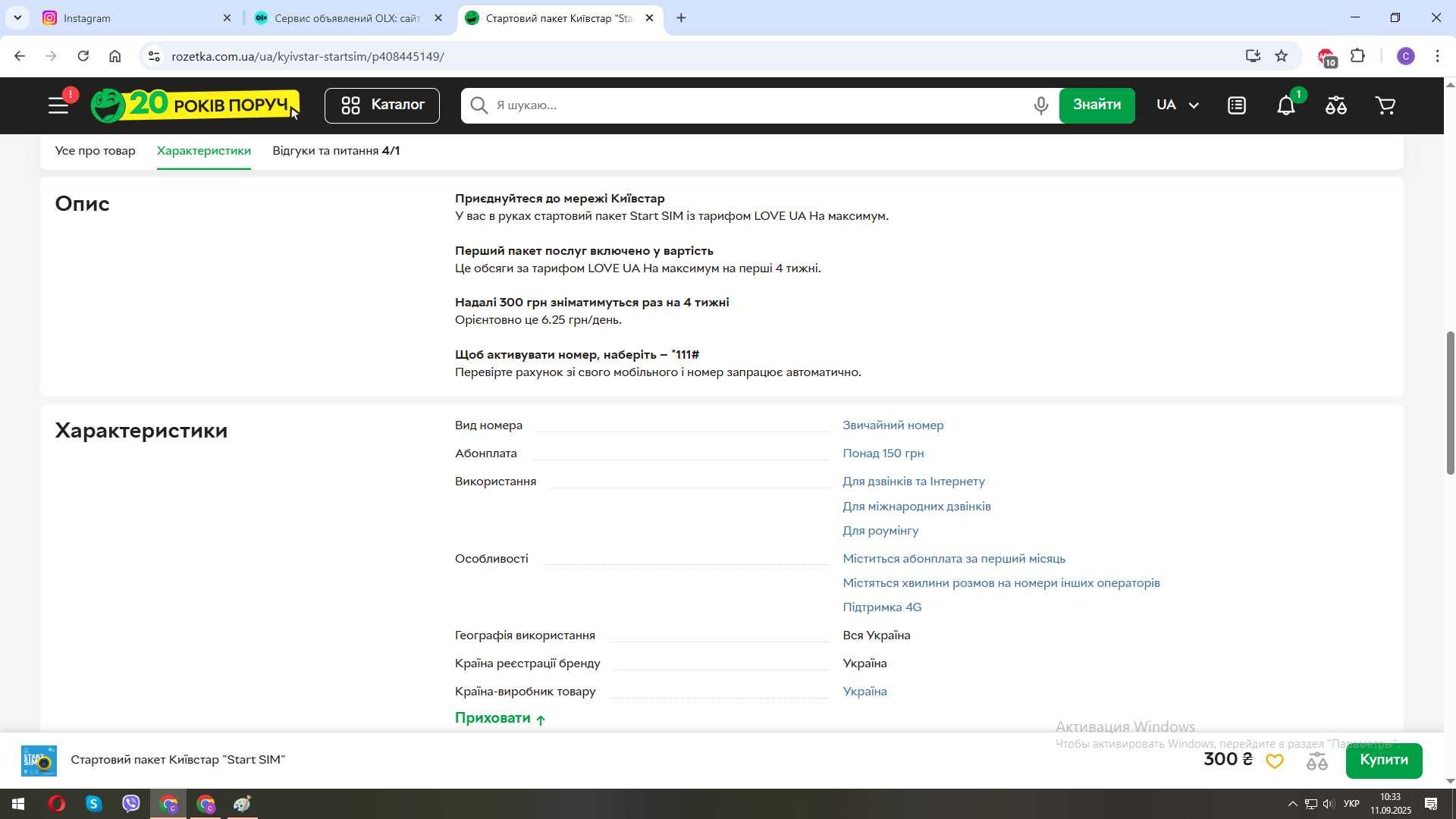Open the taskbar clock and date
This screenshot has width=1456, height=819.
(x=1390, y=804)
